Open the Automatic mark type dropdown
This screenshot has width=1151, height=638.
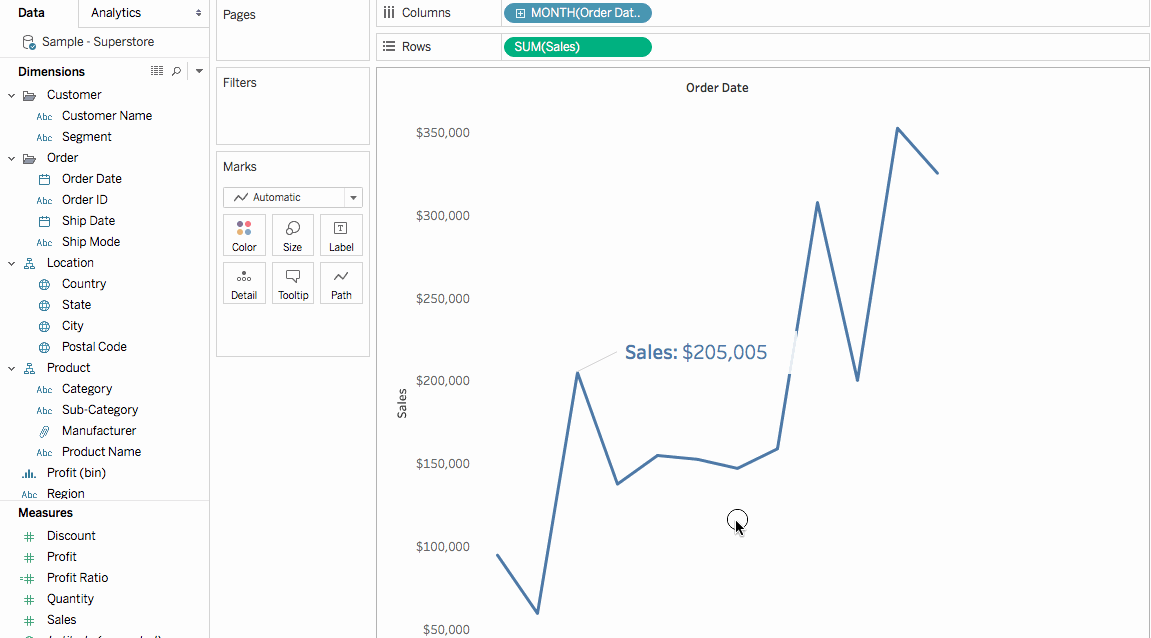[293, 197]
